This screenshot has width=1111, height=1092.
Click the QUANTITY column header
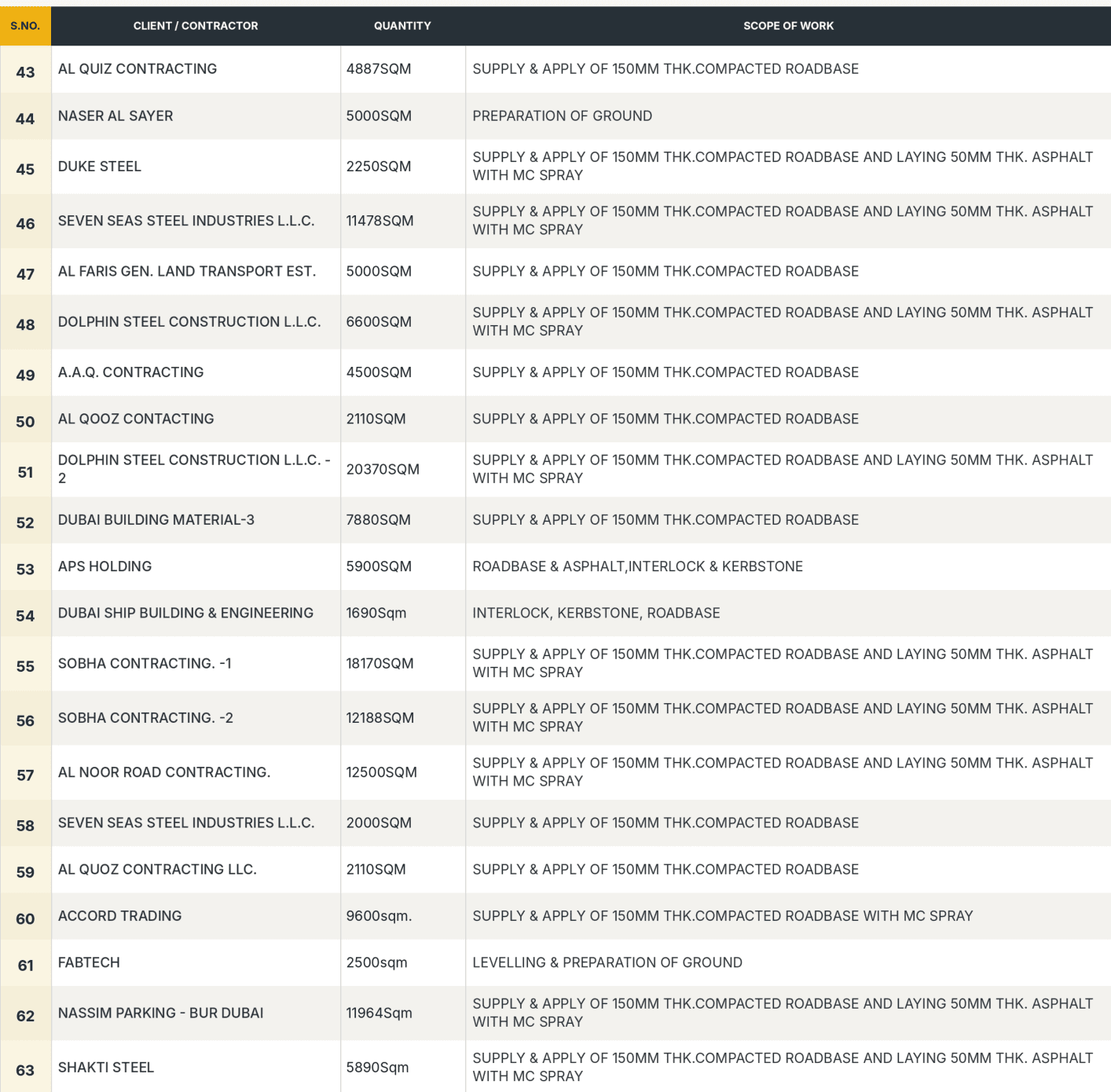402,26
